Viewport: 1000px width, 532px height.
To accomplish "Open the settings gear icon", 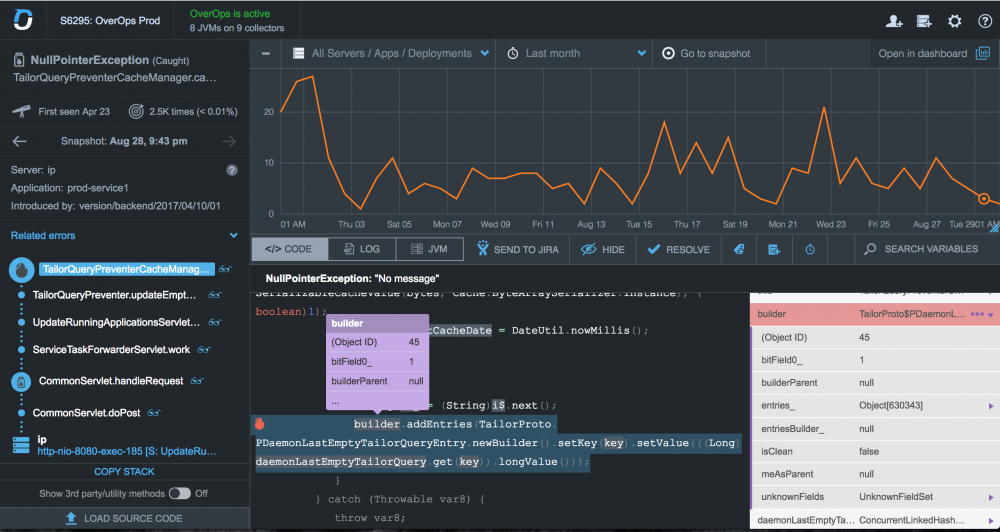I will [x=955, y=21].
